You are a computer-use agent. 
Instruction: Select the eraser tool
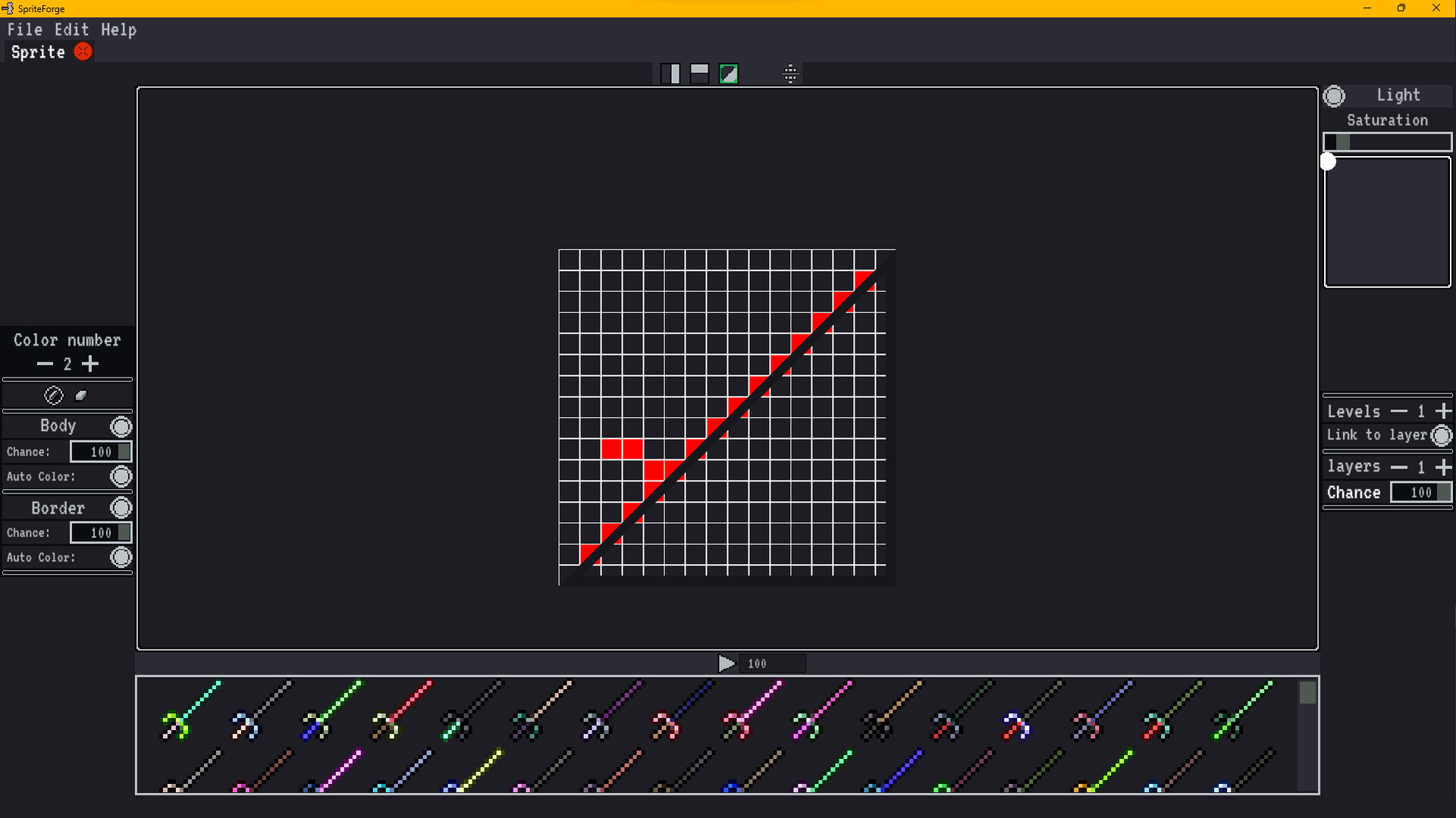(81, 395)
